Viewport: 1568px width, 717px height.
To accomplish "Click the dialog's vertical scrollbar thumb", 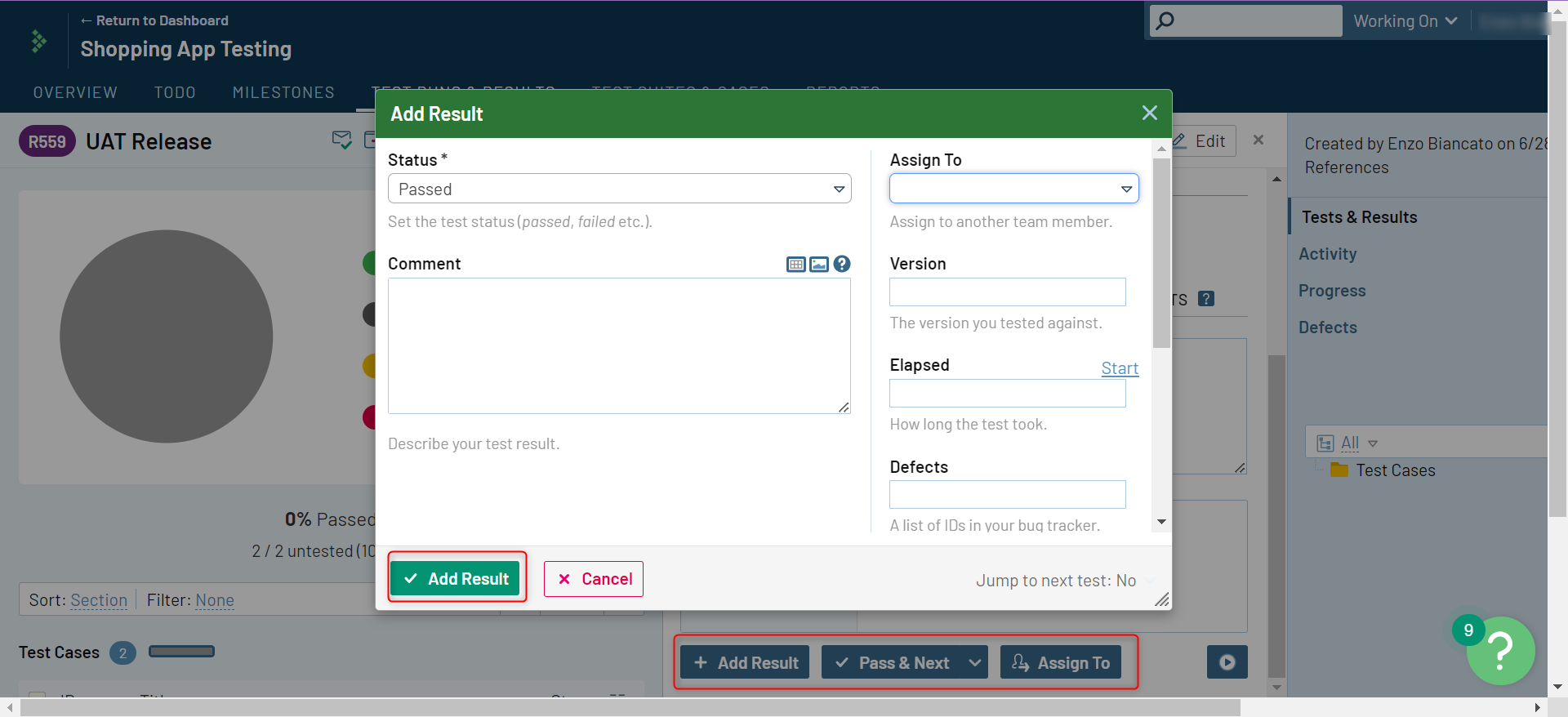I will [1161, 253].
